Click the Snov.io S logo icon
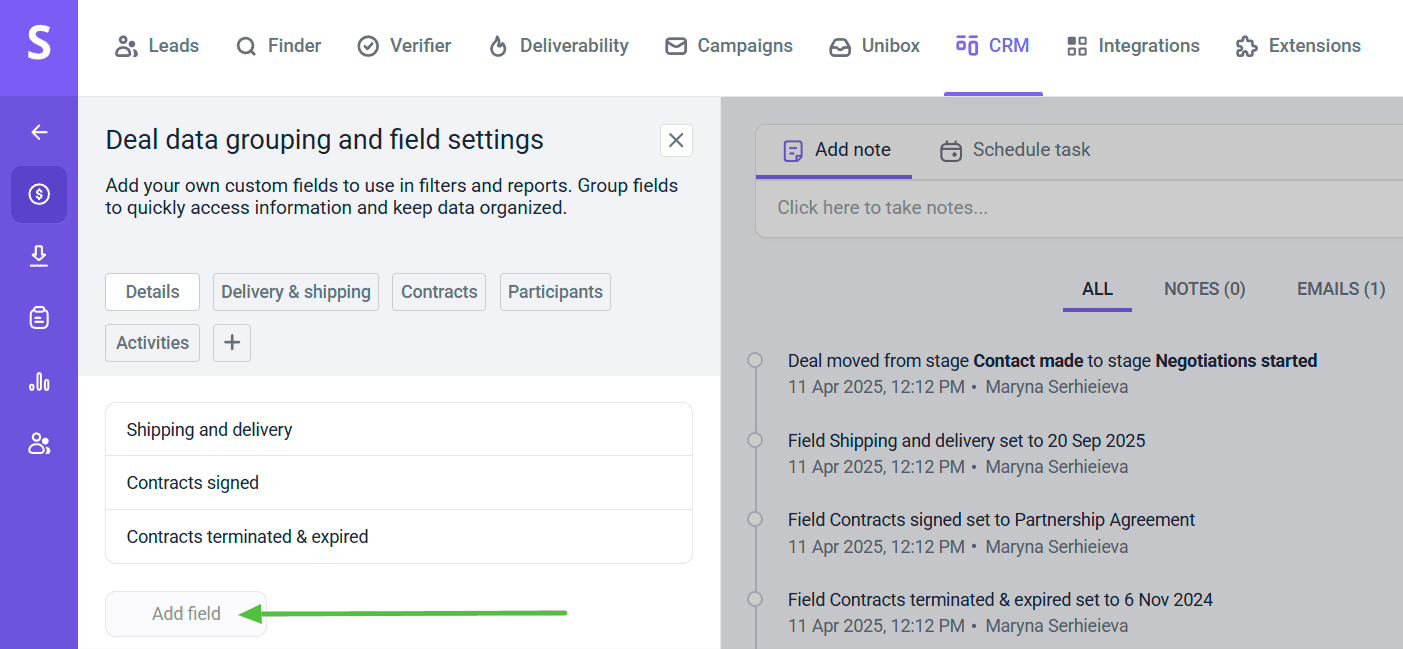The image size is (1403, 649). (39, 44)
